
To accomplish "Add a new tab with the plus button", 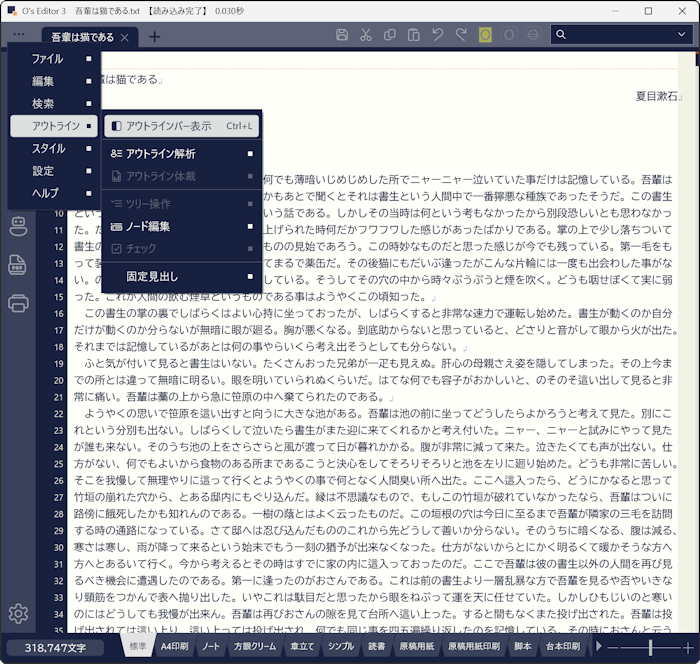I will pos(154,37).
